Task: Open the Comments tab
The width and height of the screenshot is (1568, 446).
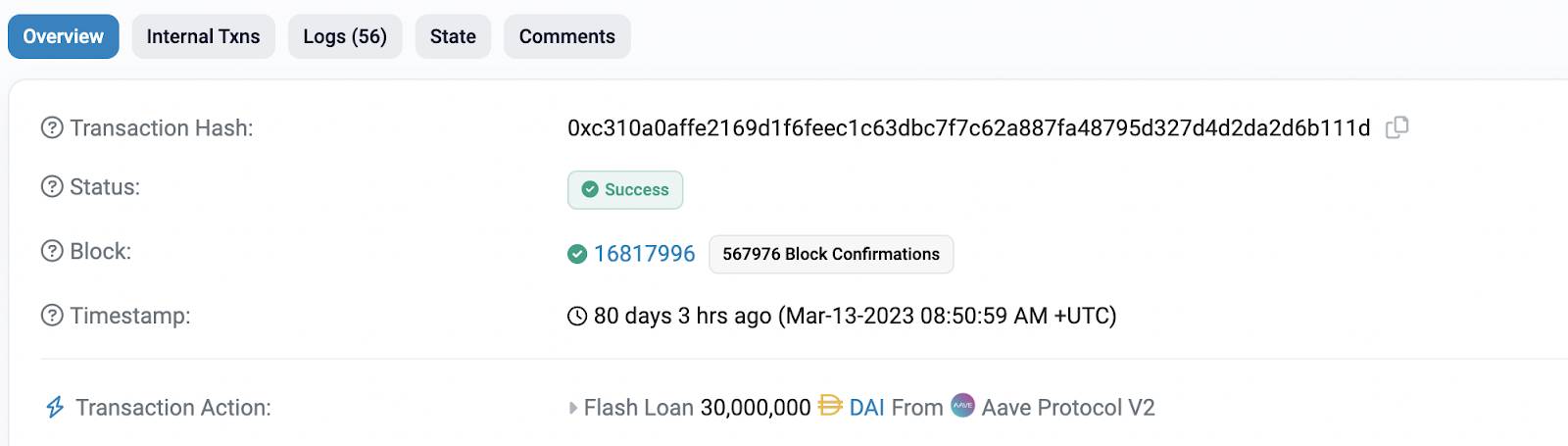Action: (567, 36)
